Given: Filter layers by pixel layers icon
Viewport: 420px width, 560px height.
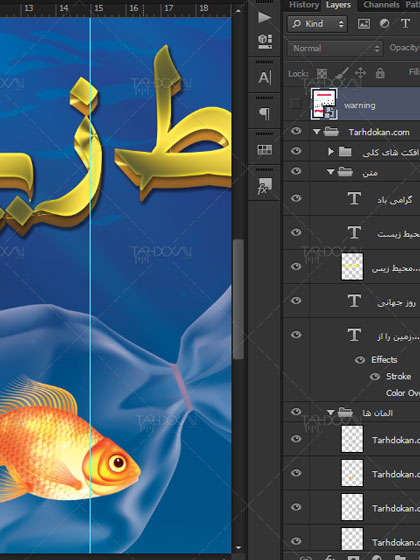Looking at the screenshot, I should point(364,24).
